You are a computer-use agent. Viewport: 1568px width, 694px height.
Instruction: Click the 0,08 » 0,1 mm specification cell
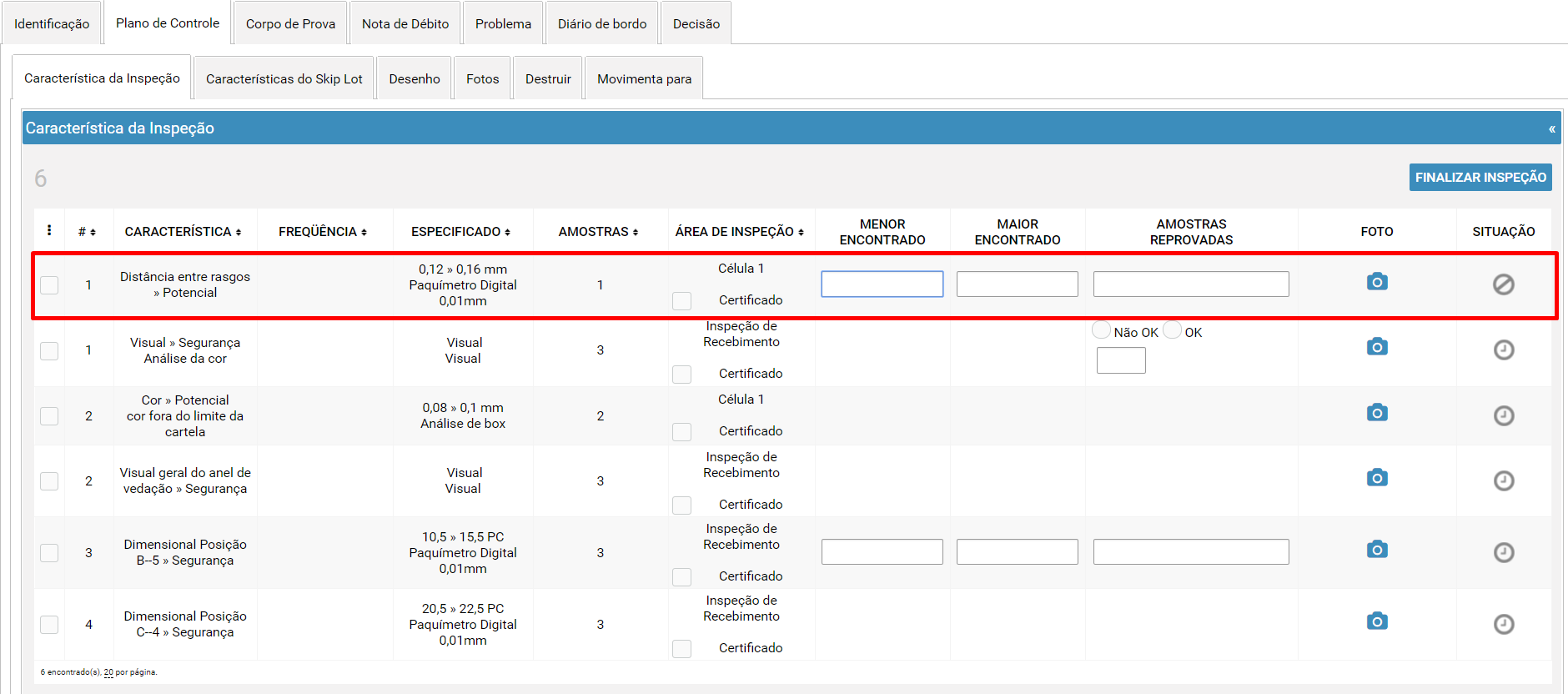(x=463, y=415)
